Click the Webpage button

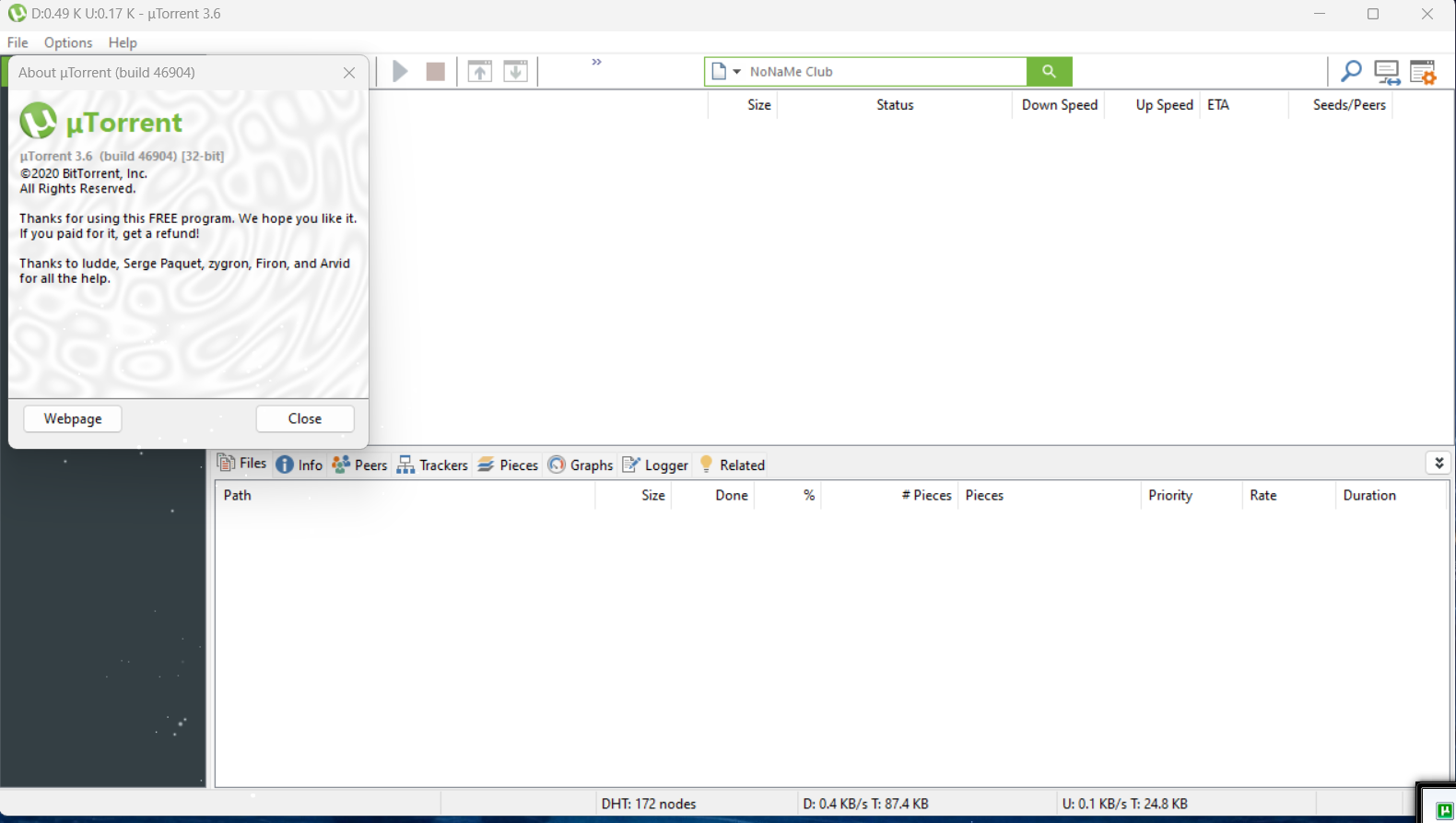click(x=73, y=418)
